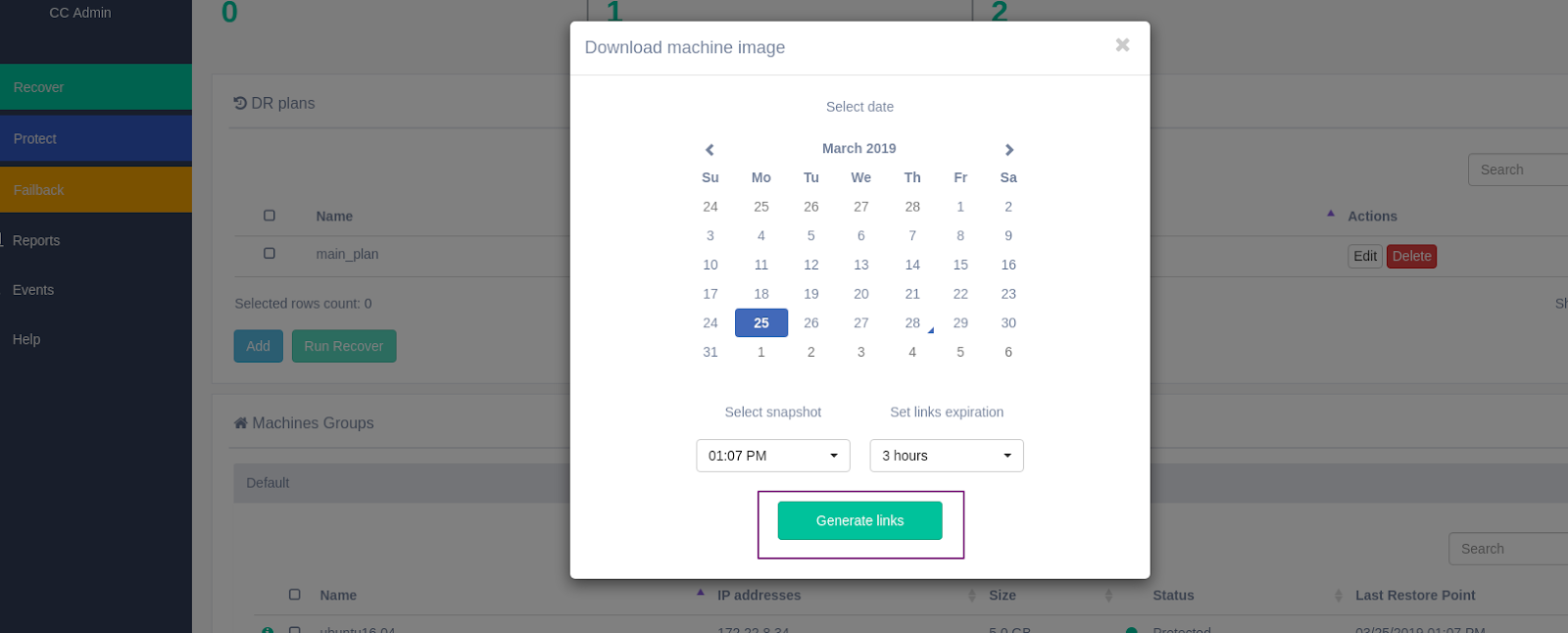The height and width of the screenshot is (633, 1568).
Task: Select March 28 in the calendar
Action: pos(911,322)
